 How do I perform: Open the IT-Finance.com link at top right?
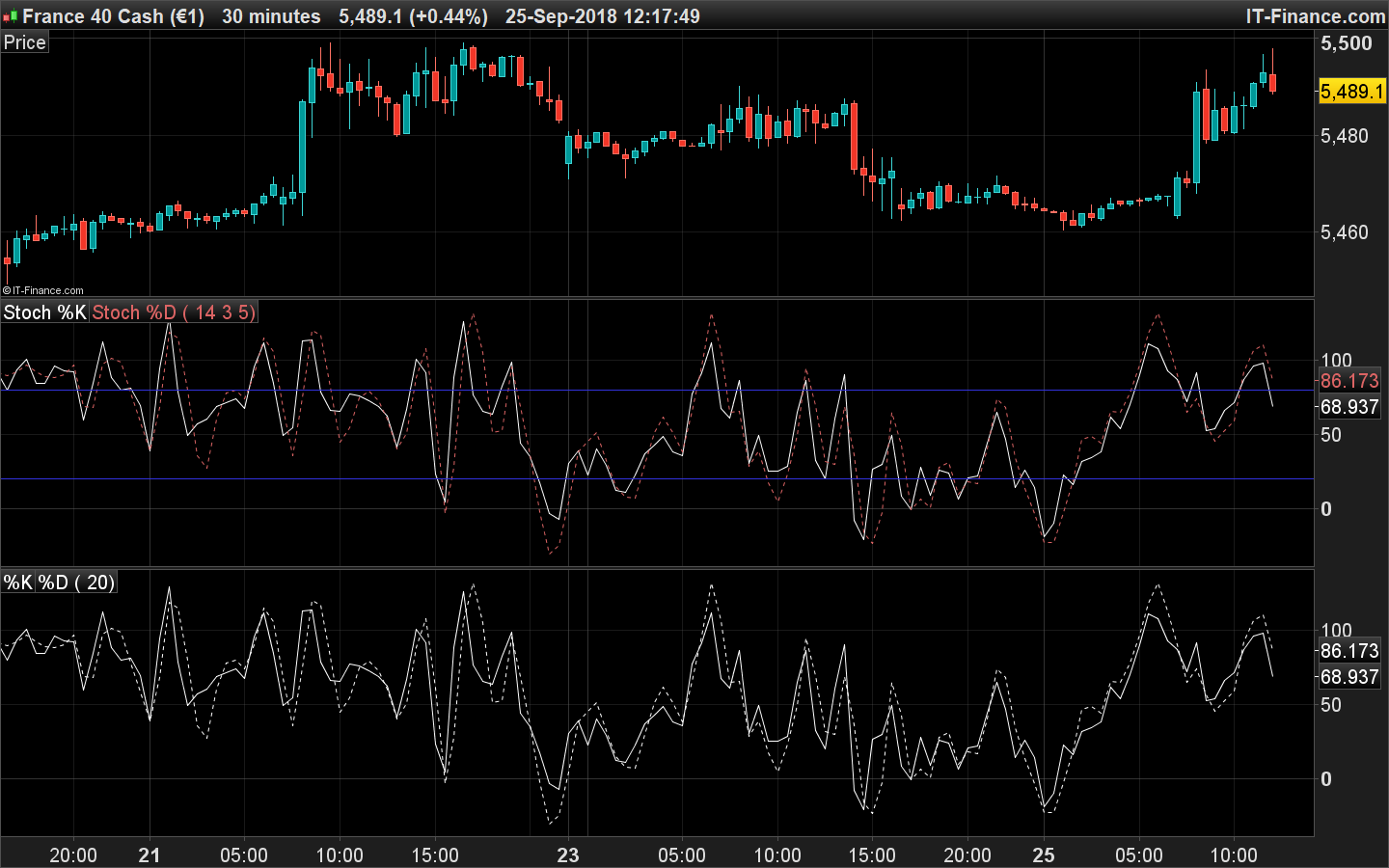pos(1316,16)
